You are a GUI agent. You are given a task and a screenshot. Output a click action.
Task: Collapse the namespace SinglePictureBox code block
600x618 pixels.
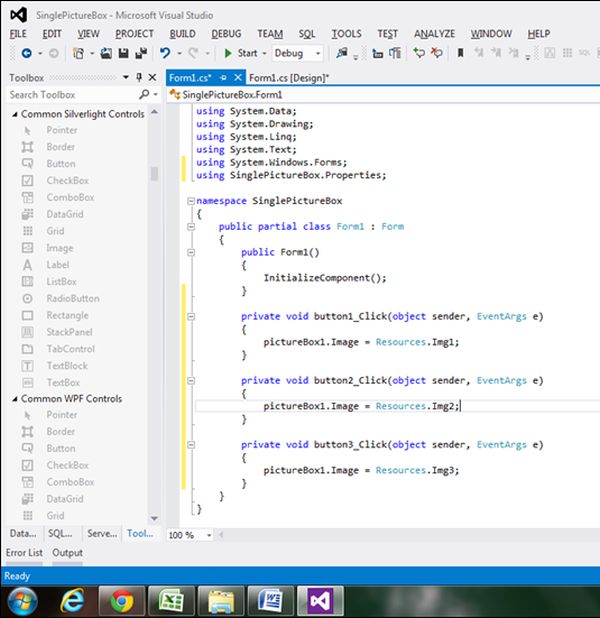click(189, 201)
